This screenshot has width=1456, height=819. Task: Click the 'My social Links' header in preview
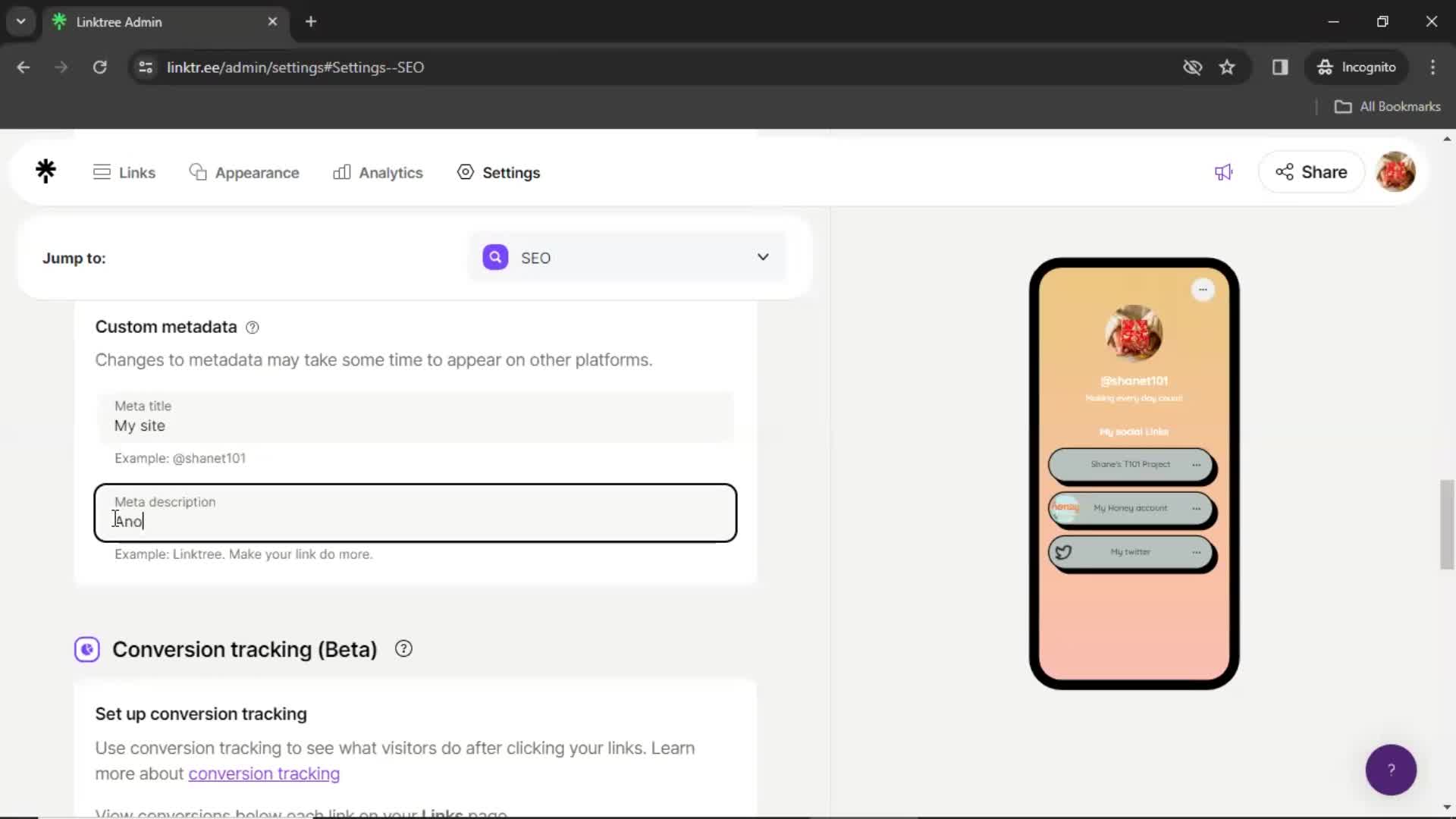[x=1134, y=431]
